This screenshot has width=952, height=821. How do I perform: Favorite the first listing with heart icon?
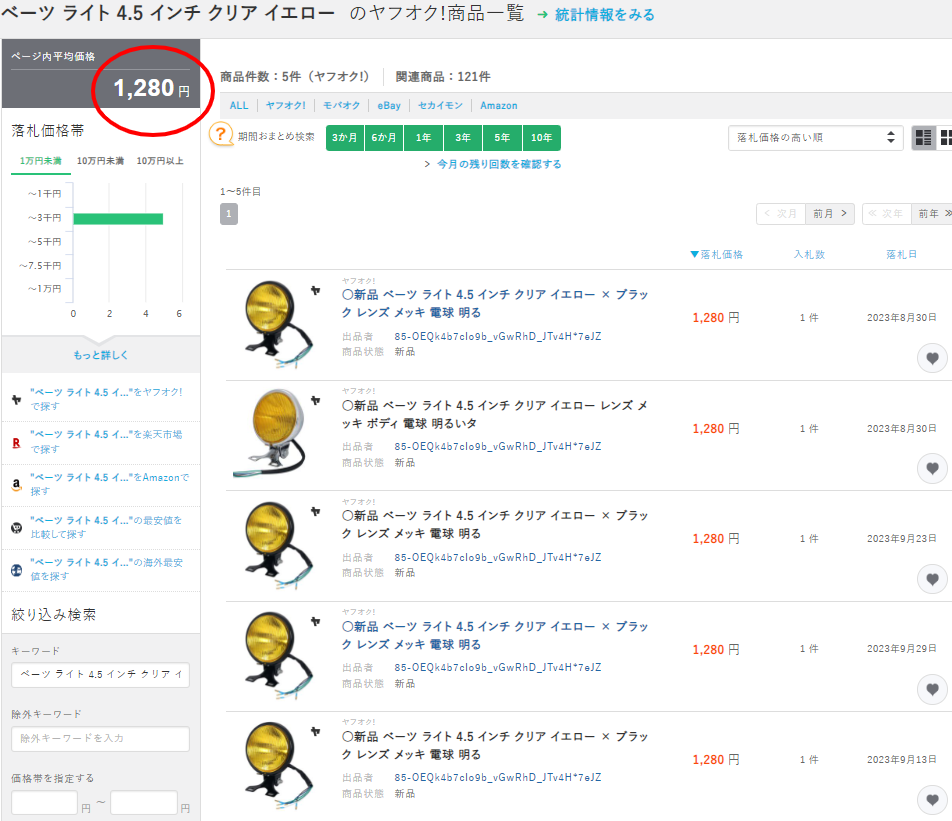[x=932, y=358]
